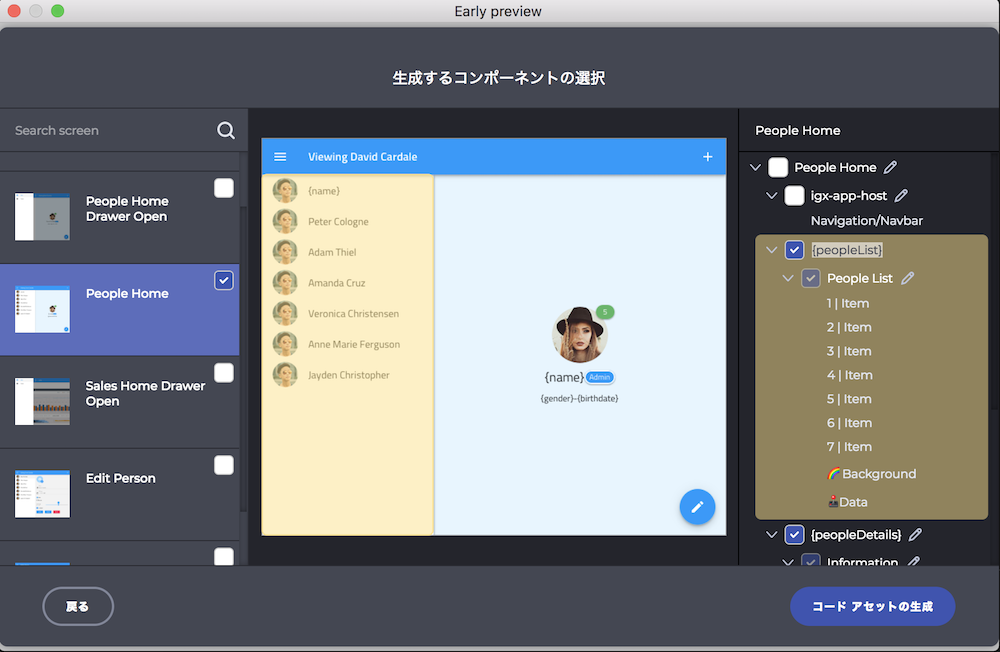Select the 3 | Item tree entry

coord(848,351)
